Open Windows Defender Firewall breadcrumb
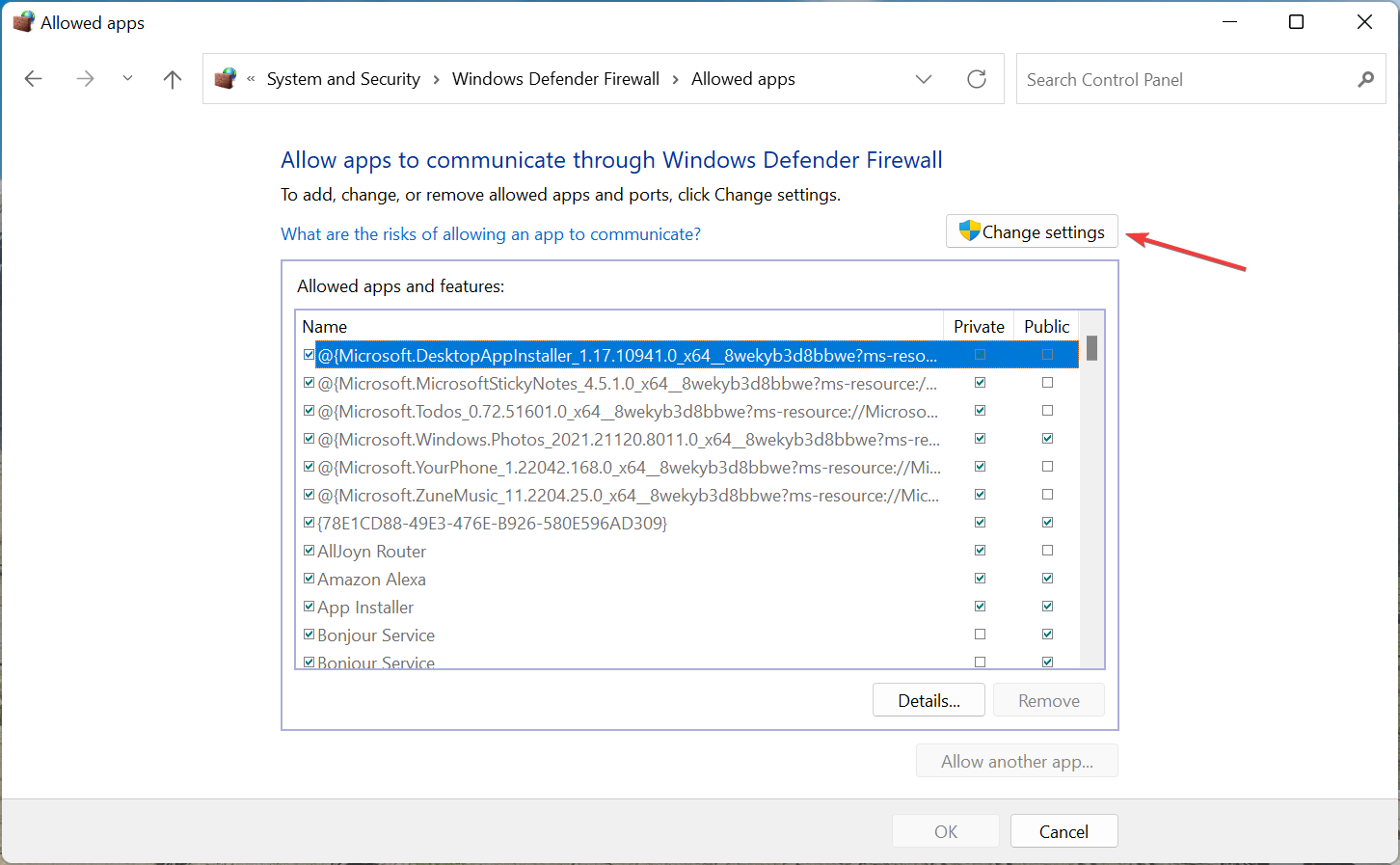The width and height of the screenshot is (1400, 865). coord(555,79)
